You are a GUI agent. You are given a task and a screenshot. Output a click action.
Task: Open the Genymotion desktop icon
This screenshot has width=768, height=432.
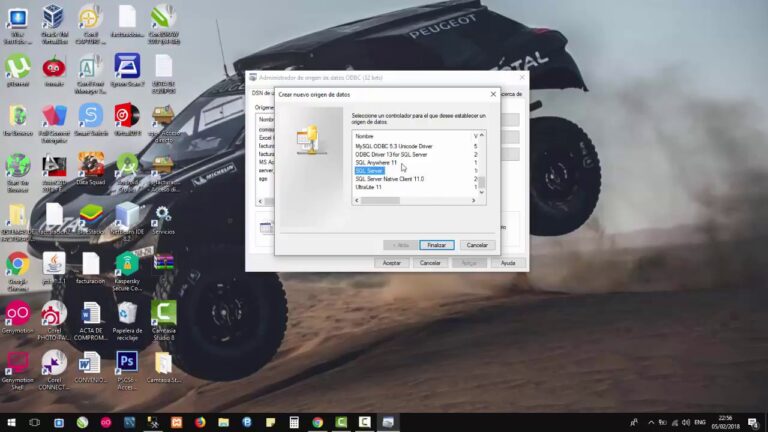tap(17, 315)
